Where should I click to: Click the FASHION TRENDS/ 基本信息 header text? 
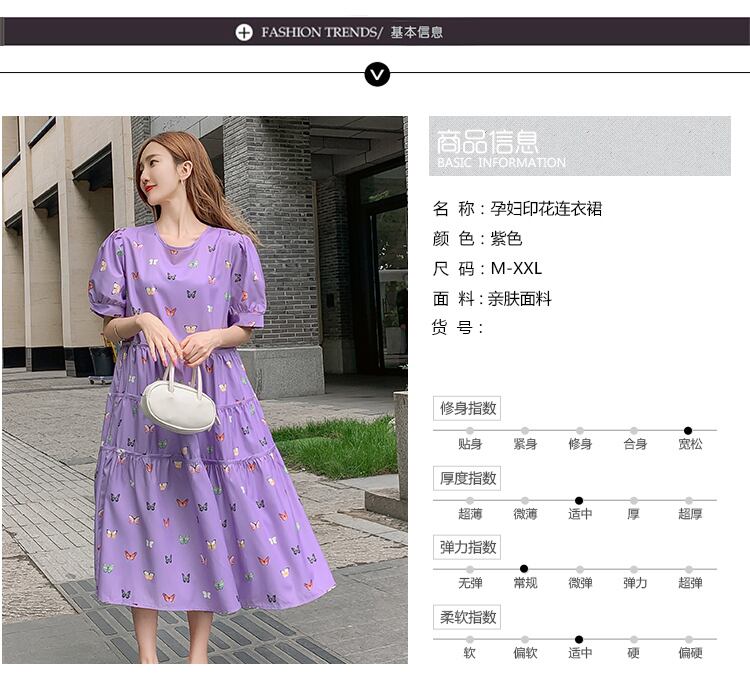pyautogui.click(x=352, y=33)
